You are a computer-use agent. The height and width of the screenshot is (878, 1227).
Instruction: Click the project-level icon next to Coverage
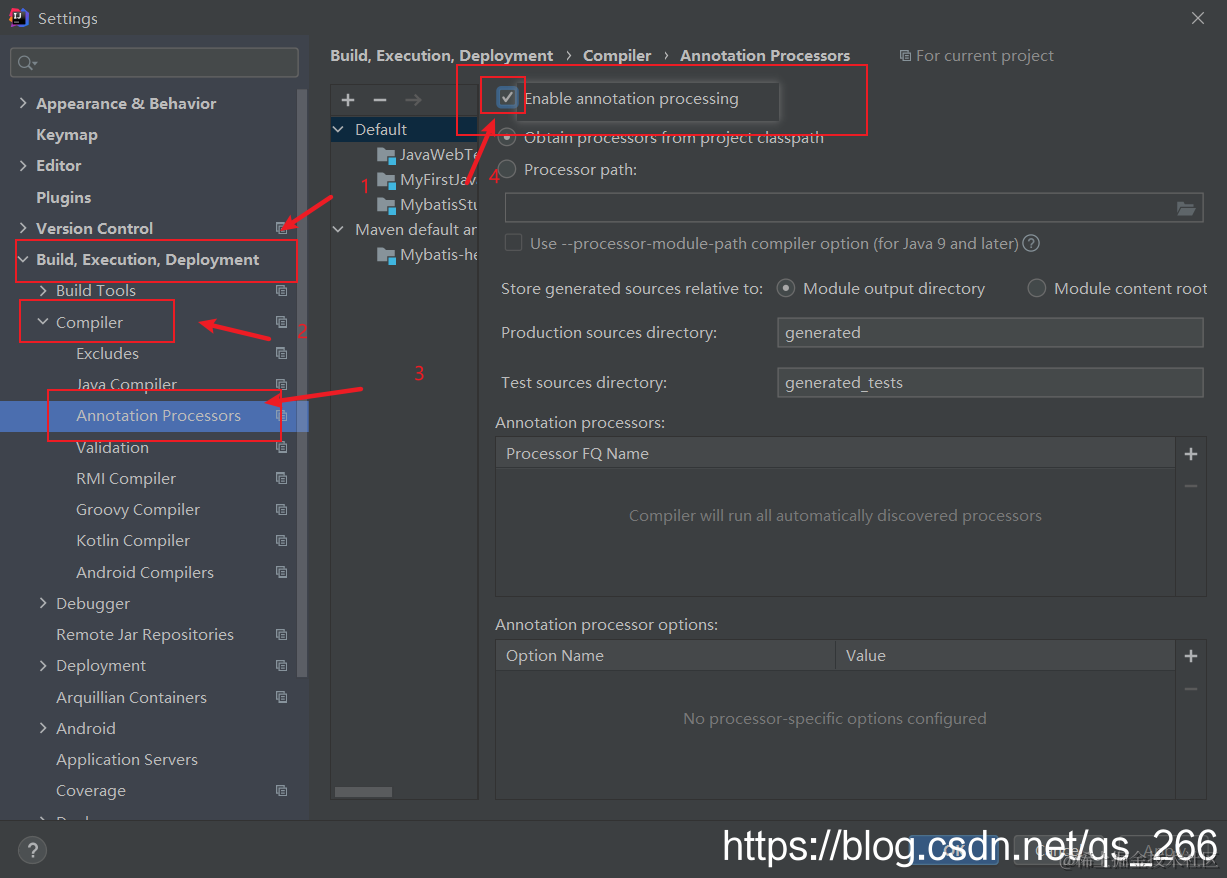[282, 790]
